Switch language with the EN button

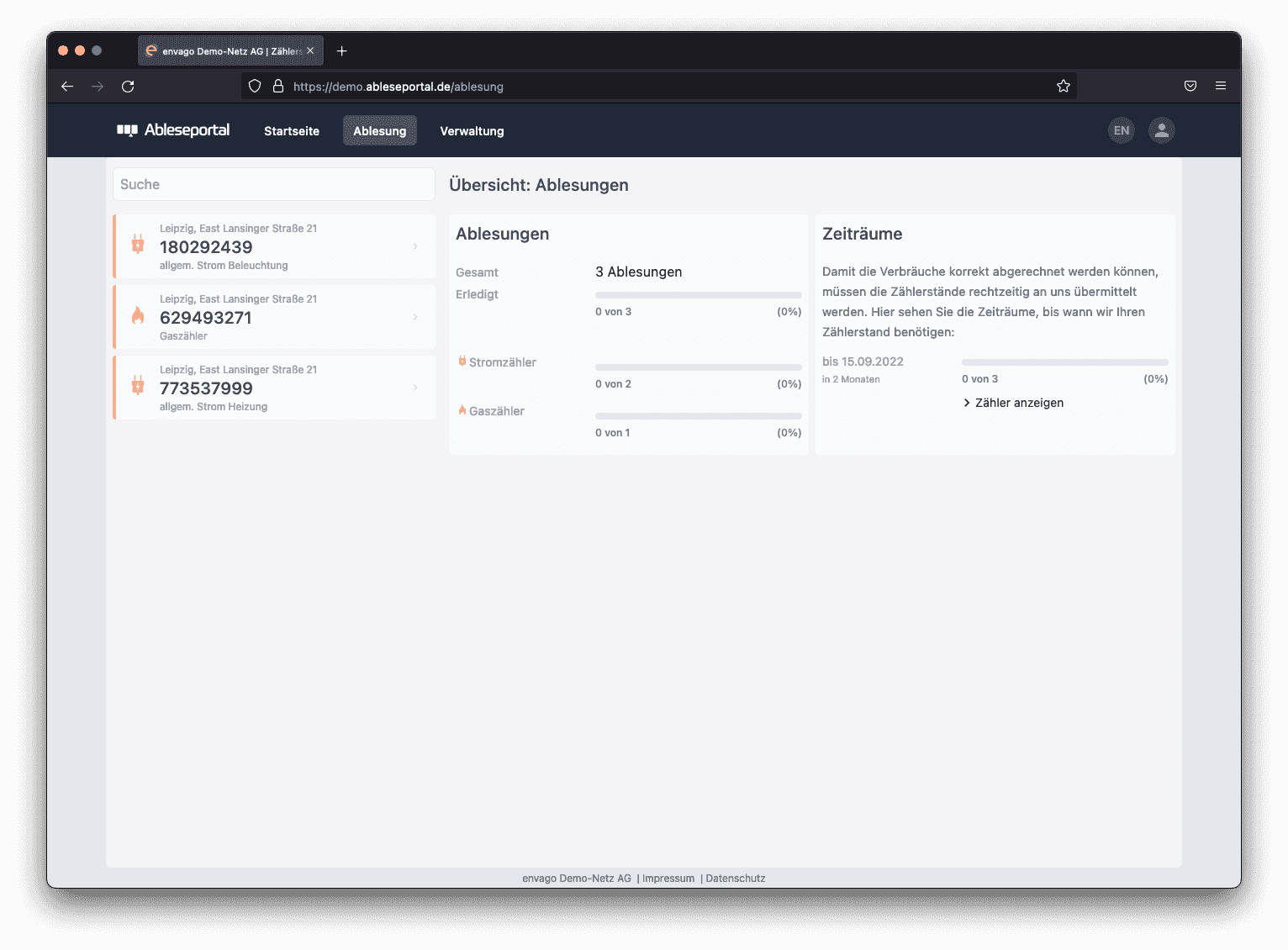[1122, 130]
